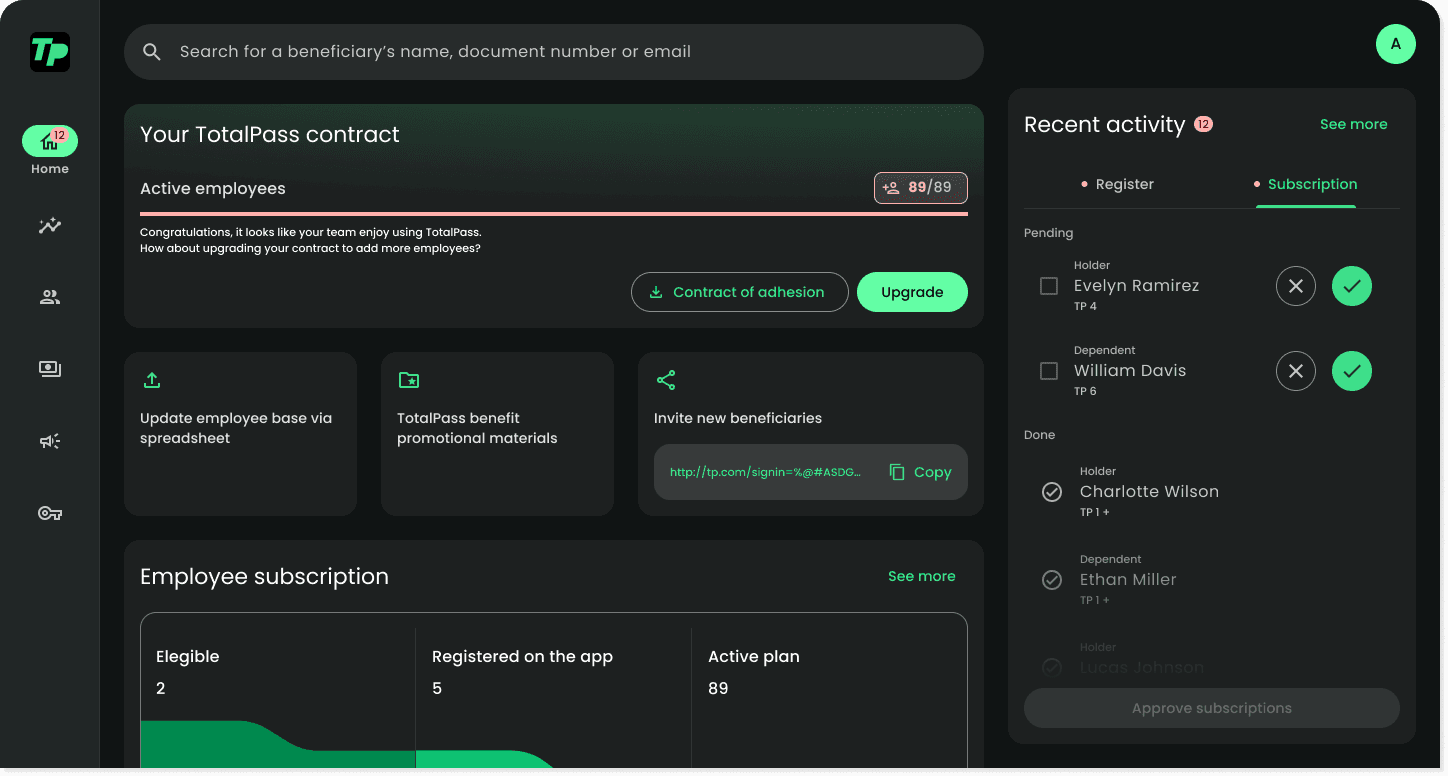Click the share icon on invite card

point(666,380)
